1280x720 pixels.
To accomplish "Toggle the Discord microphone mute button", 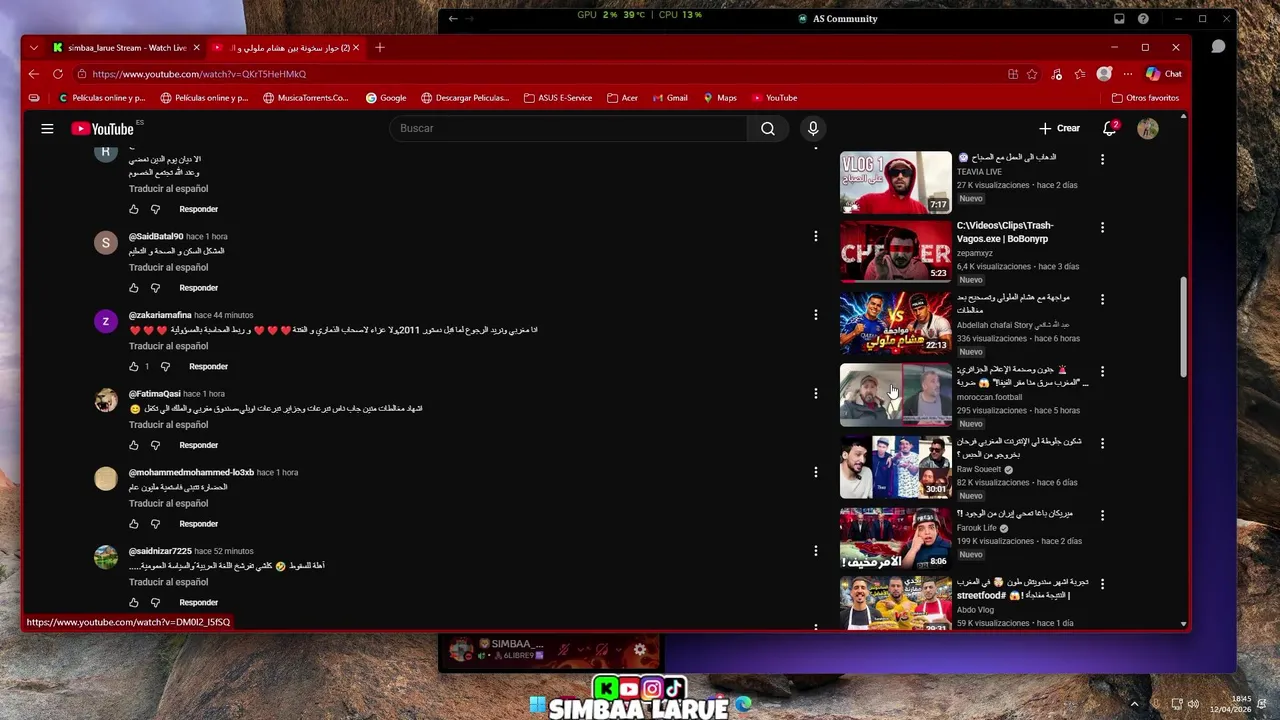I will click(x=564, y=650).
